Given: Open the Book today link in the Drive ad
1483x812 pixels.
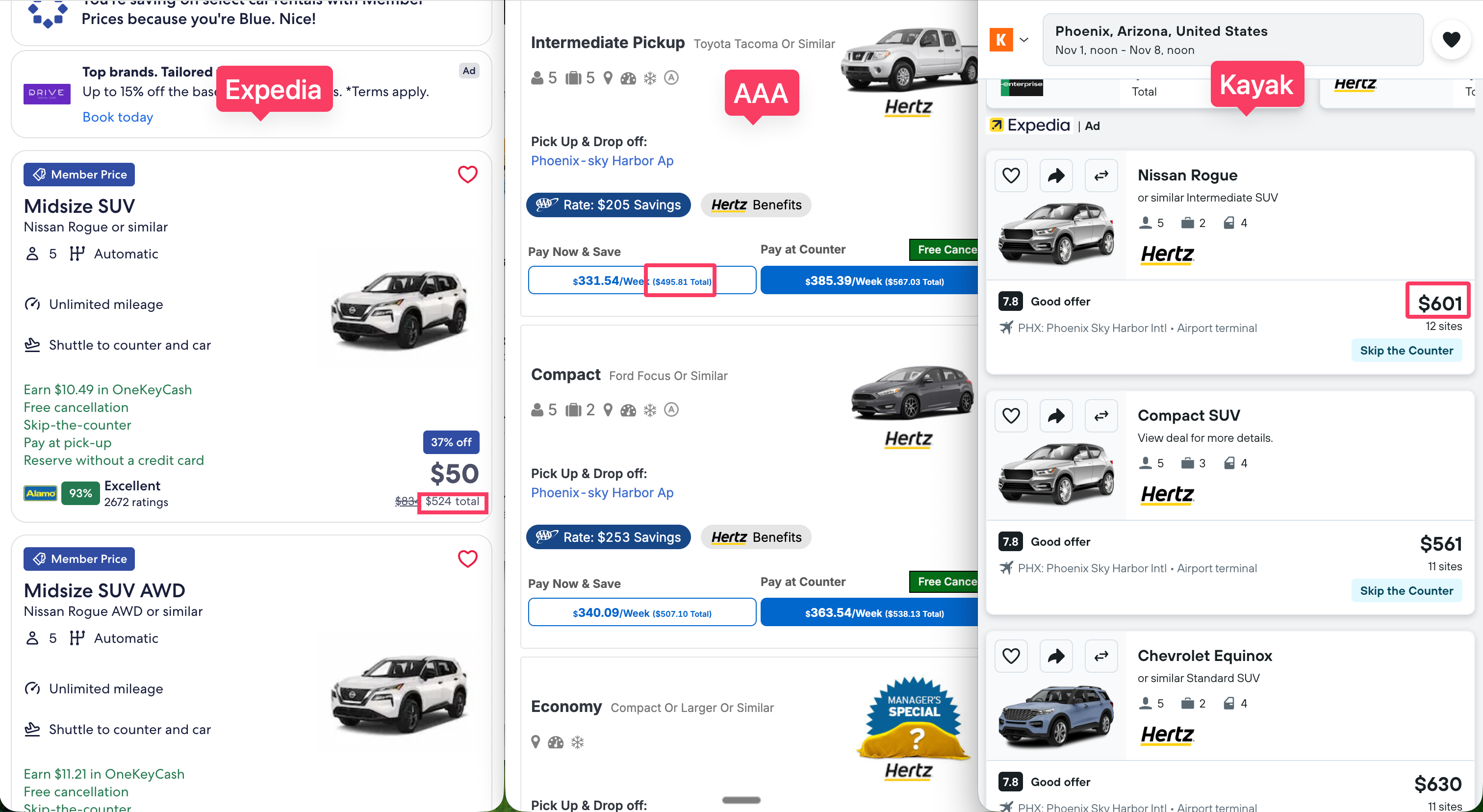Looking at the screenshot, I should pyautogui.click(x=117, y=117).
